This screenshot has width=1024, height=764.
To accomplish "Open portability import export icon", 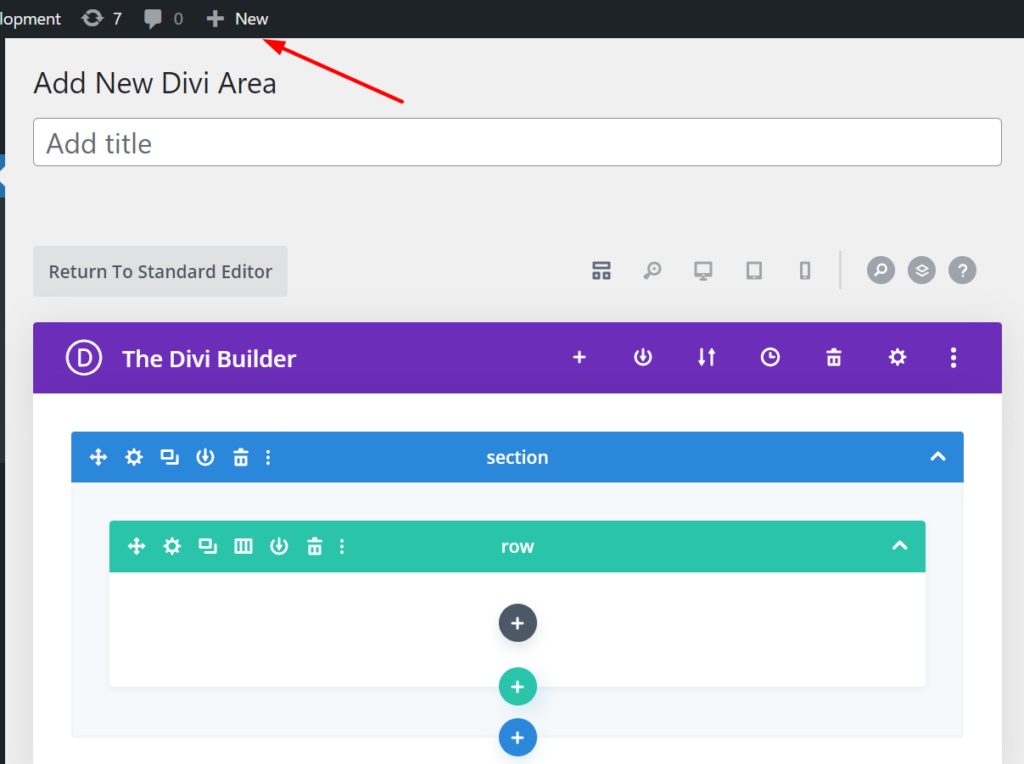I will [x=707, y=357].
